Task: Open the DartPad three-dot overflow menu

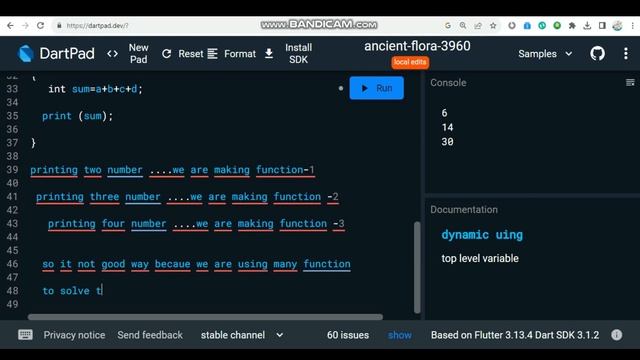Action: click(626, 54)
